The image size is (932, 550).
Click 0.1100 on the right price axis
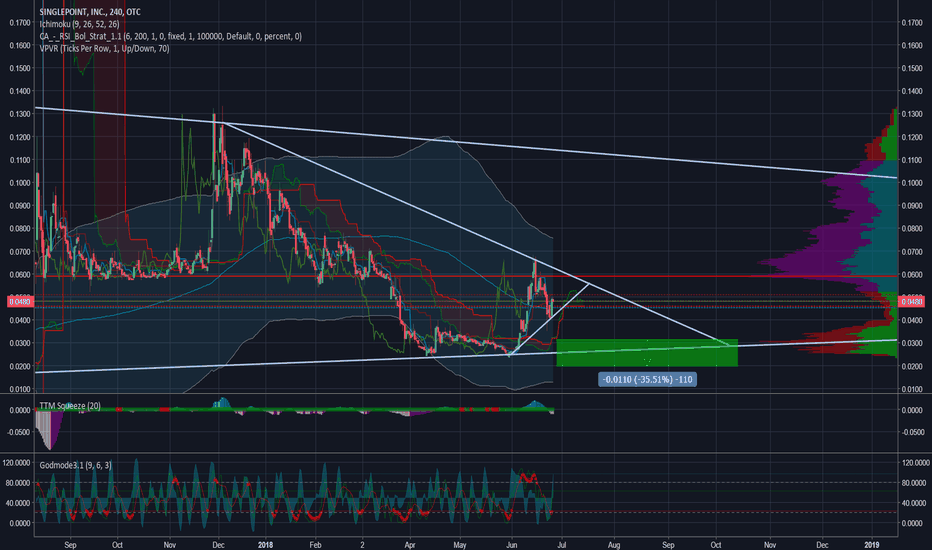pos(912,160)
